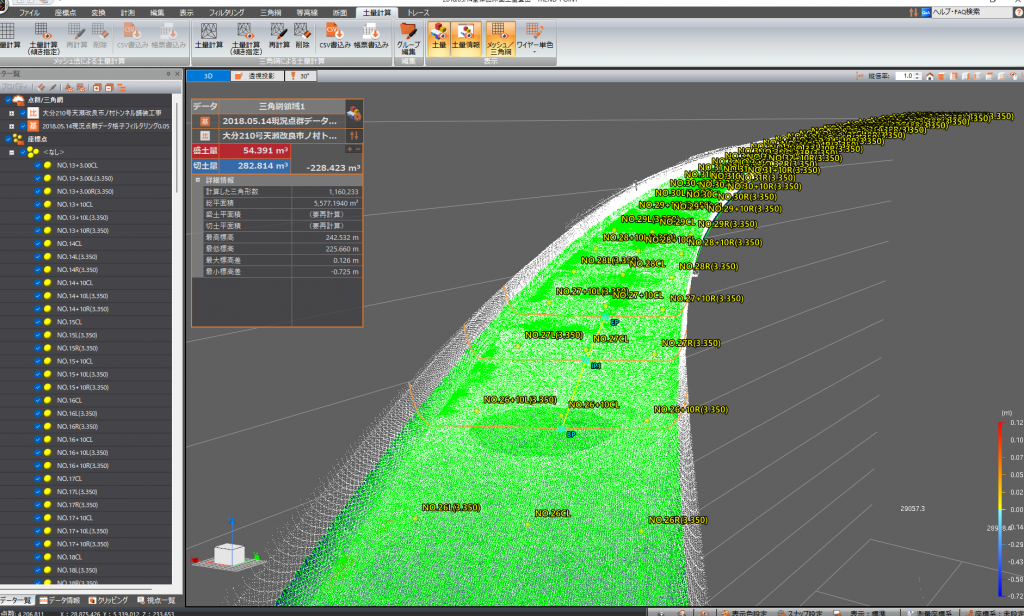
Task: Click 土量計算(傾き指定) in the triangulated-mesh (三角網) group
Action: point(246,38)
